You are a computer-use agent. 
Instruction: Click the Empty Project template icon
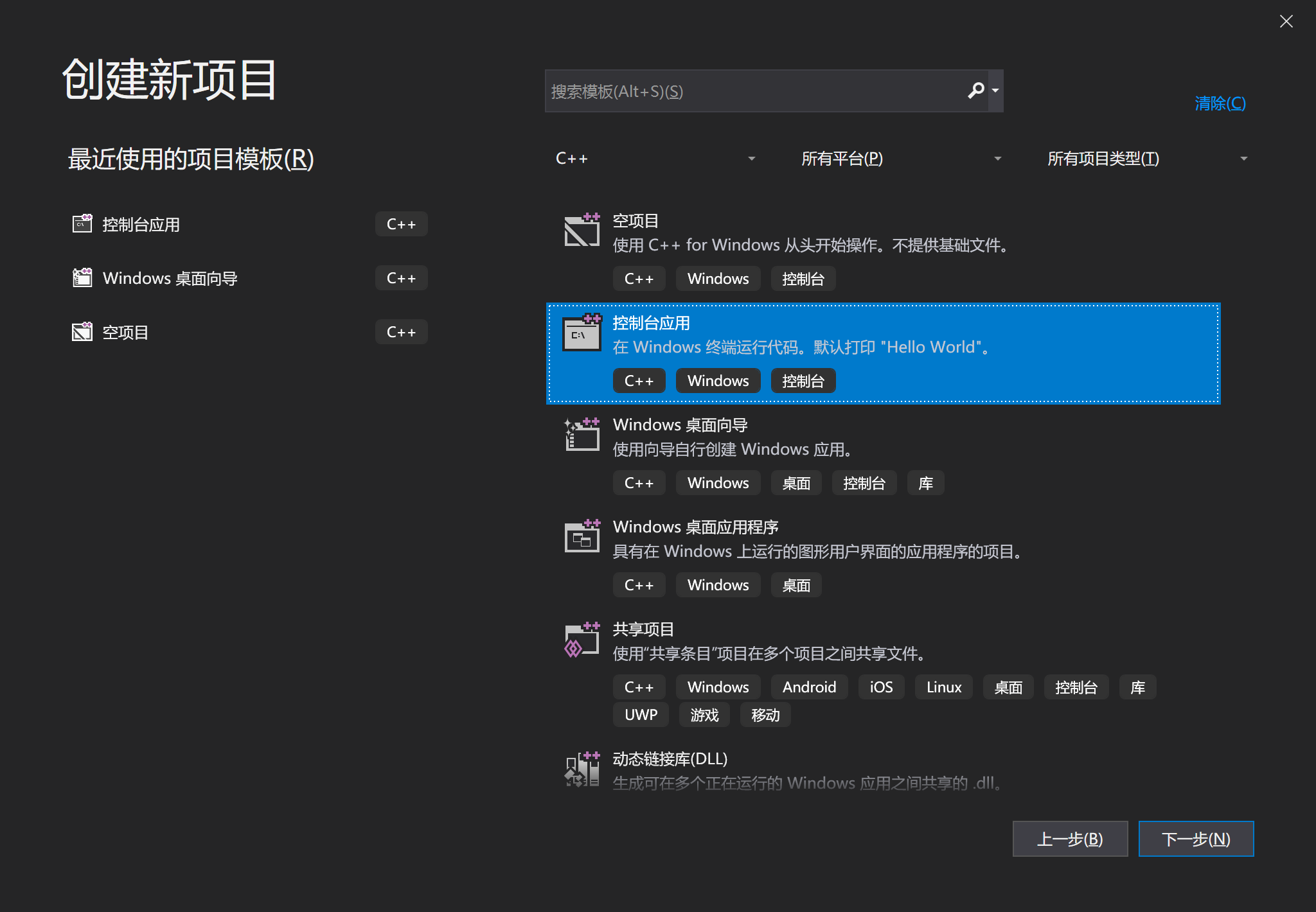click(582, 231)
